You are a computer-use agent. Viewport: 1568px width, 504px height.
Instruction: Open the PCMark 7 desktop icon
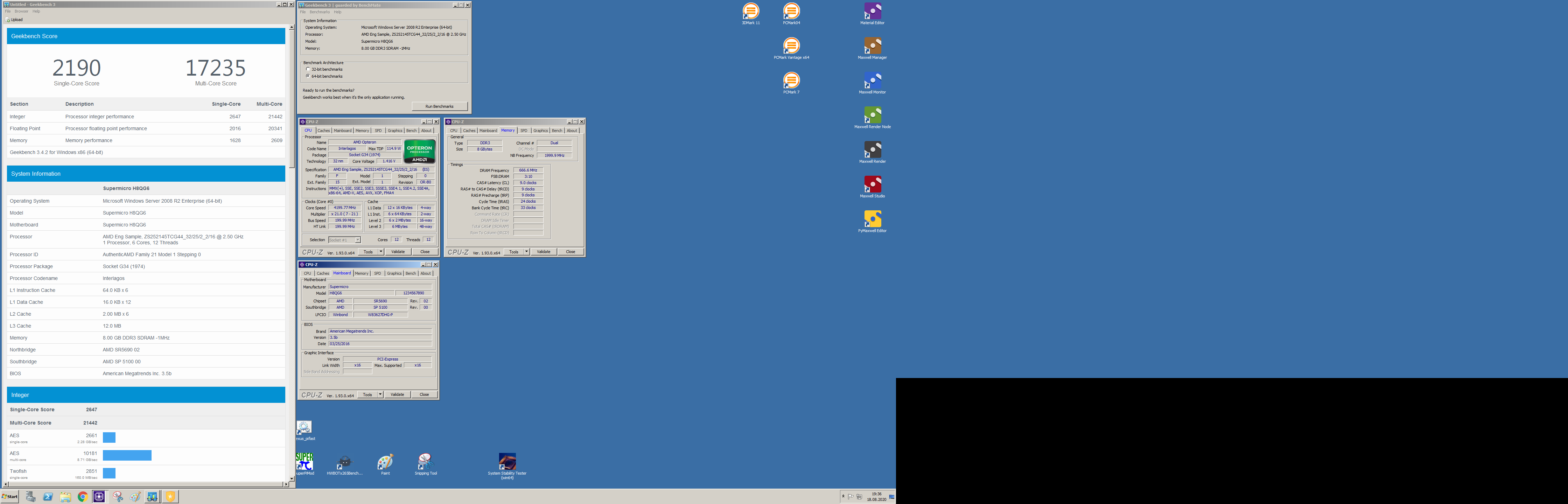point(791,83)
